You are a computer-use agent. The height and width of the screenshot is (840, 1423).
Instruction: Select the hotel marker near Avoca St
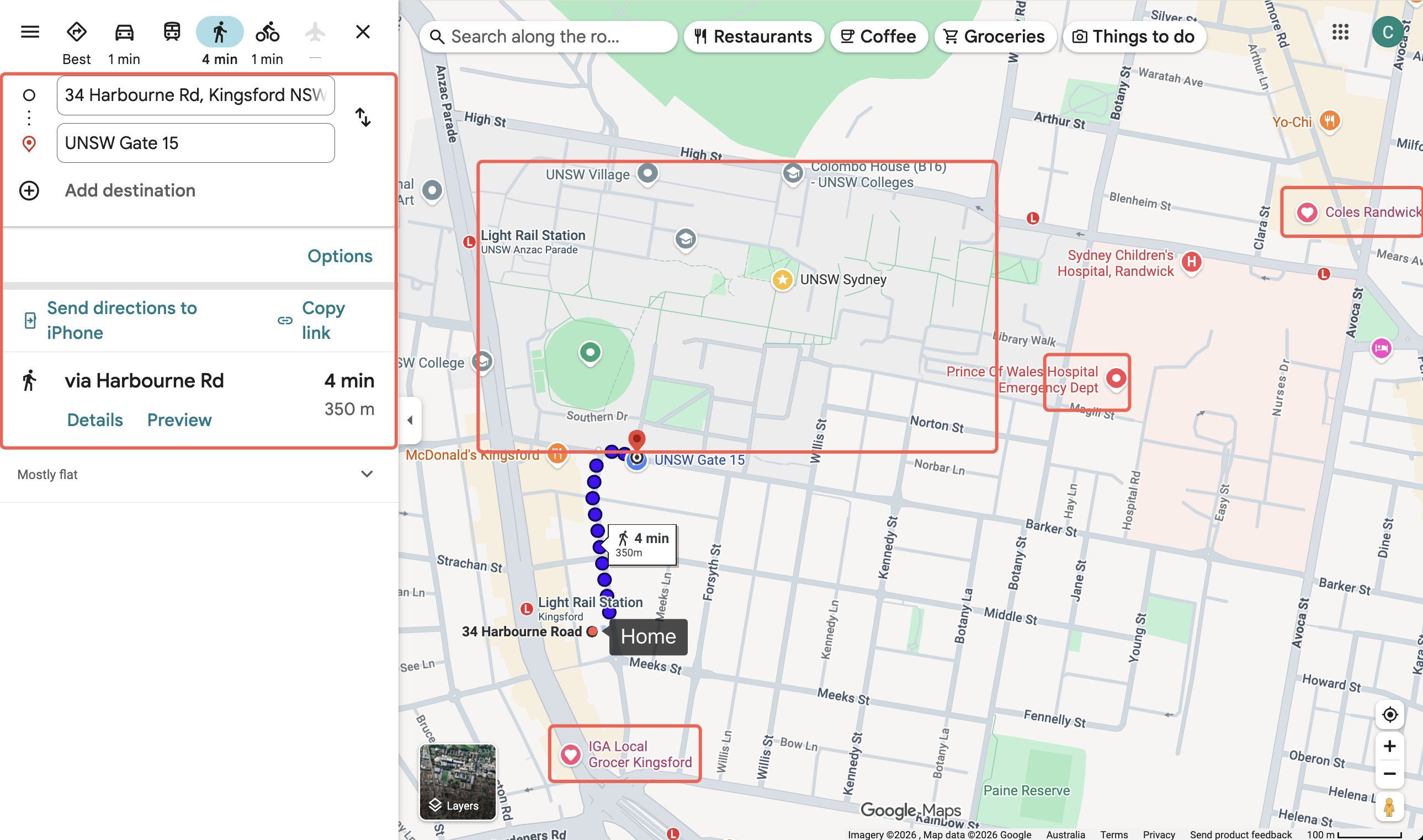(1380, 348)
